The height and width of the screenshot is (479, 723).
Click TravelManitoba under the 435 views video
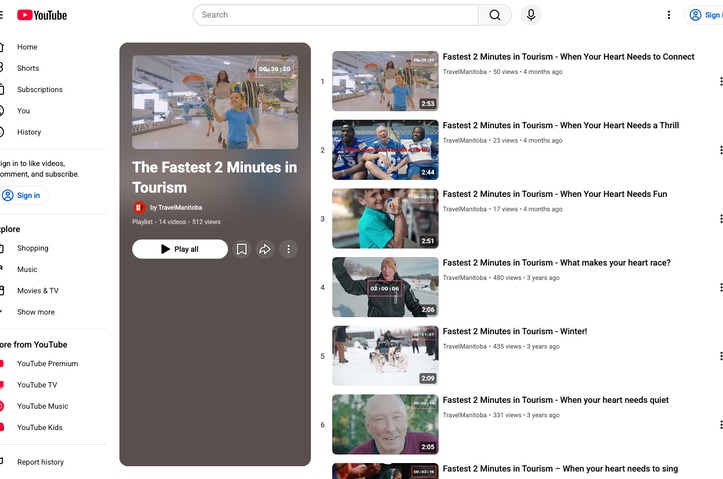click(464, 347)
